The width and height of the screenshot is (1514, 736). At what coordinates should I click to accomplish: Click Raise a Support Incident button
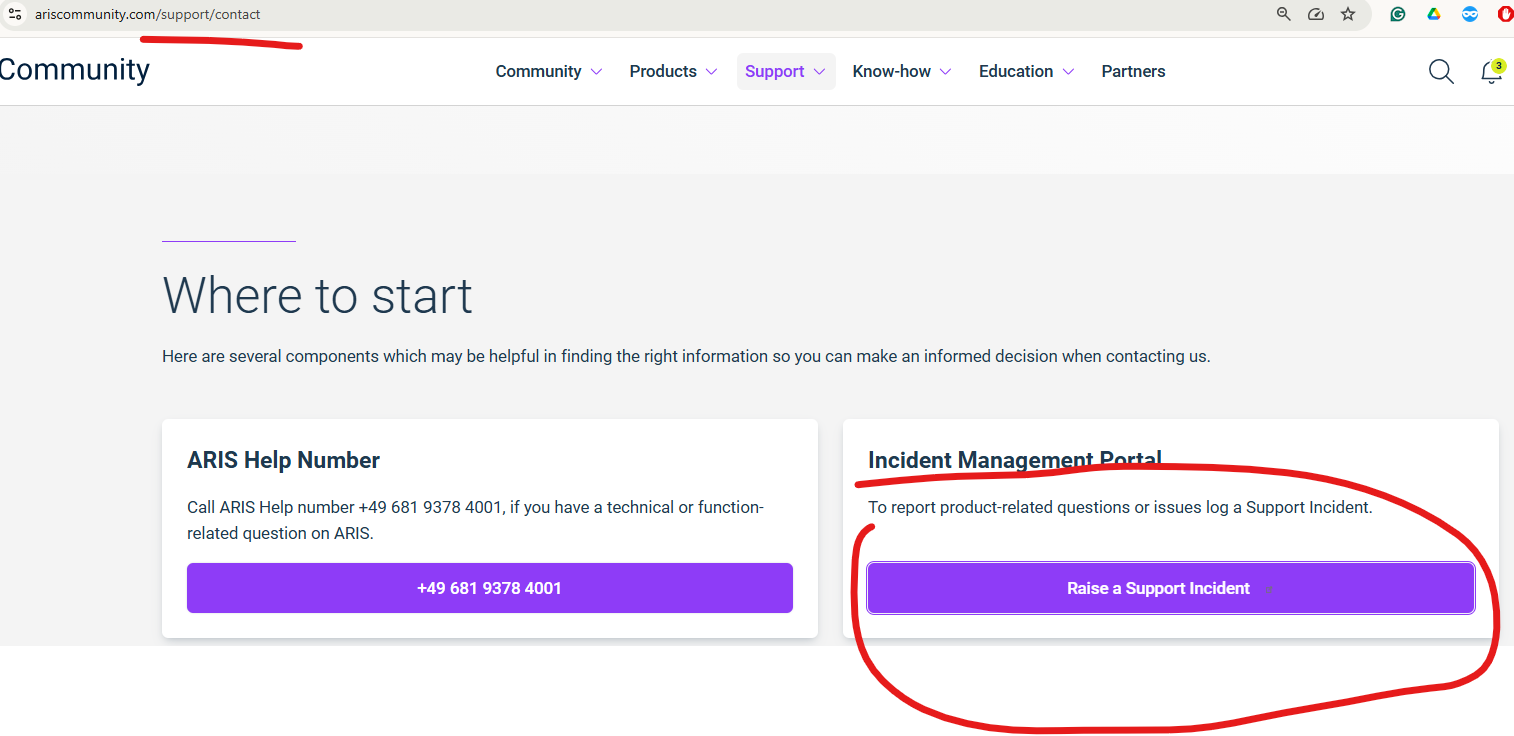[x=1170, y=588]
